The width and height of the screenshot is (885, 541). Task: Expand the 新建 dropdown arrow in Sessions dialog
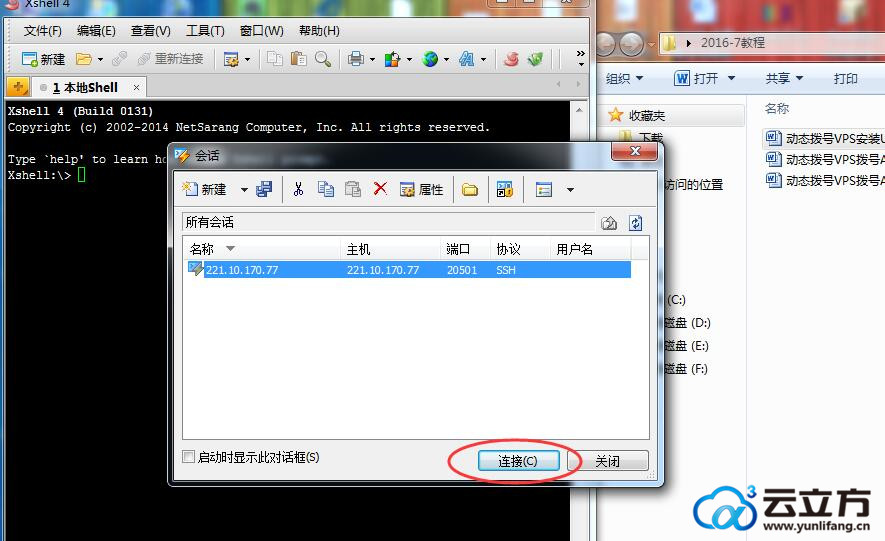click(244, 190)
